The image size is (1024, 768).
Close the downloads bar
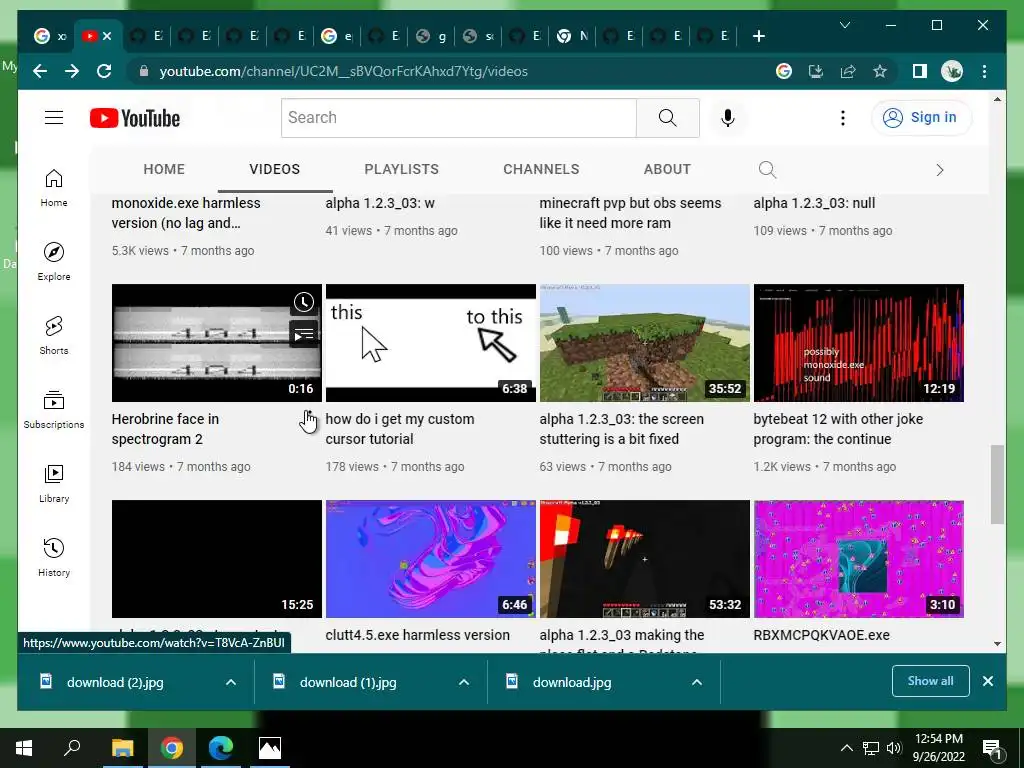pyautogui.click(x=988, y=681)
